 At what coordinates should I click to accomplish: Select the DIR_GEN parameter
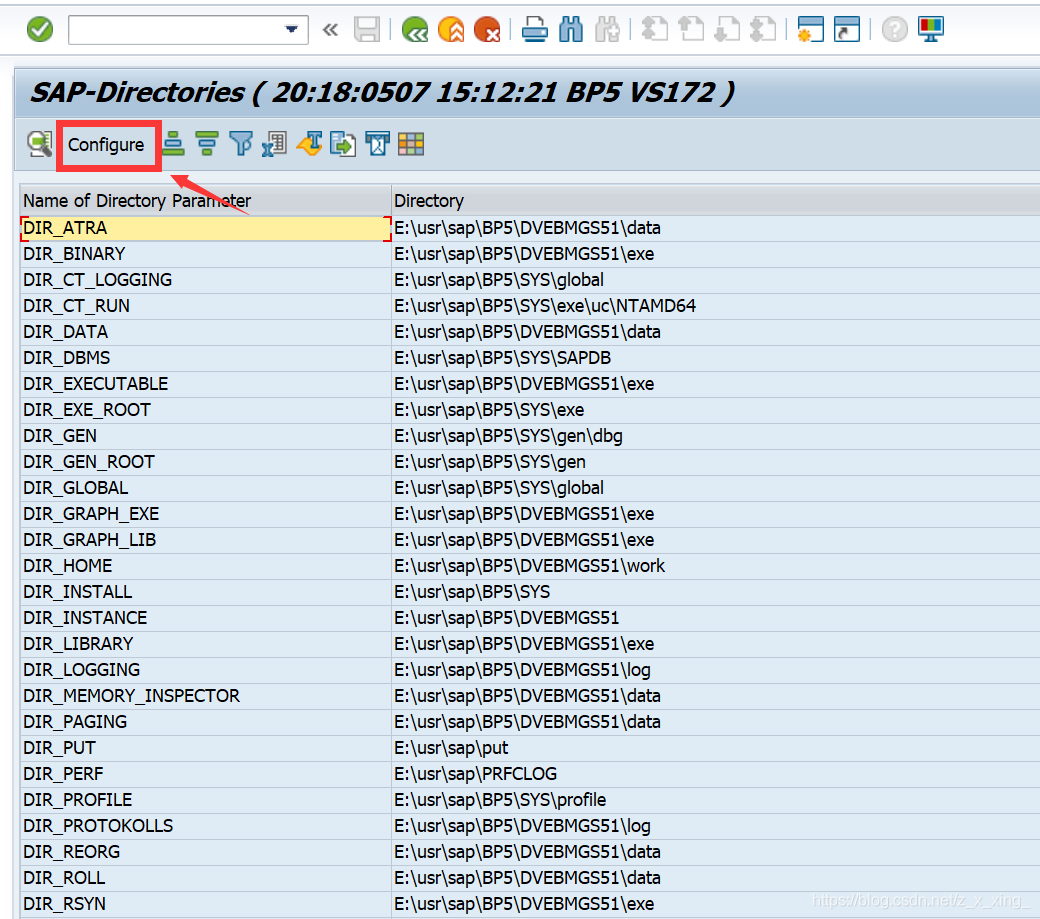[x=206, y=436]
